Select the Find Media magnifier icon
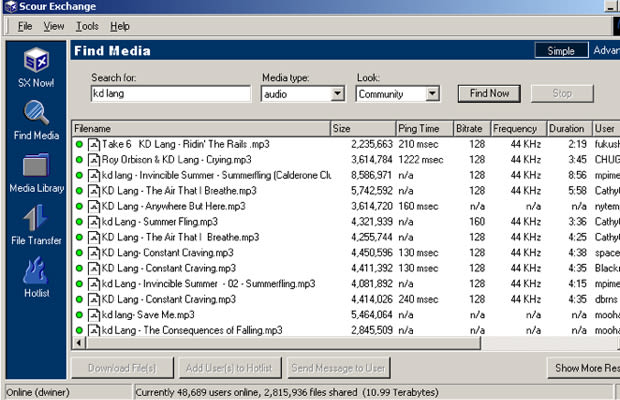 (x=36, y=113)
